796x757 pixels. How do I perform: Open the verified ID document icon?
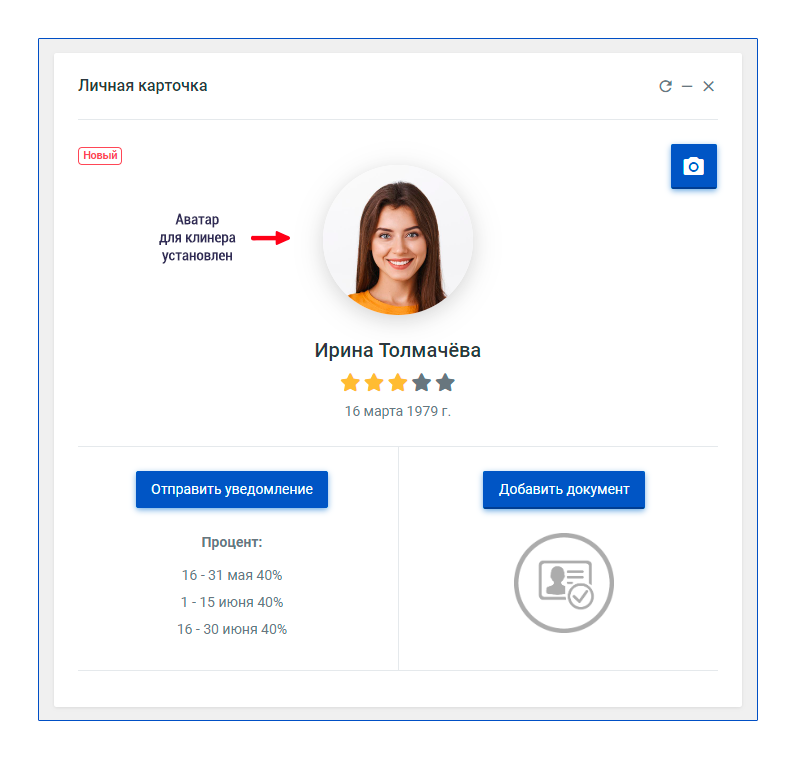[563, 582]
